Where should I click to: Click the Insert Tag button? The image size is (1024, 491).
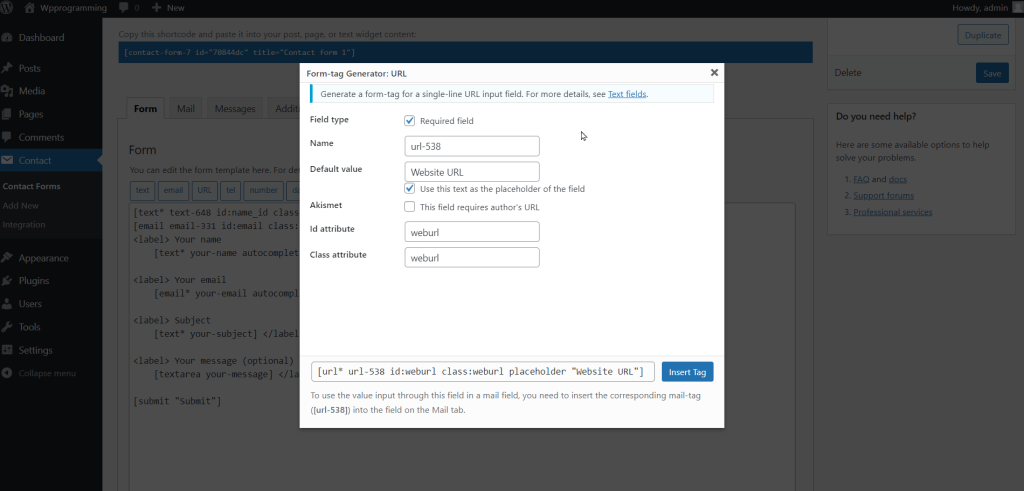tap(687, 372)
